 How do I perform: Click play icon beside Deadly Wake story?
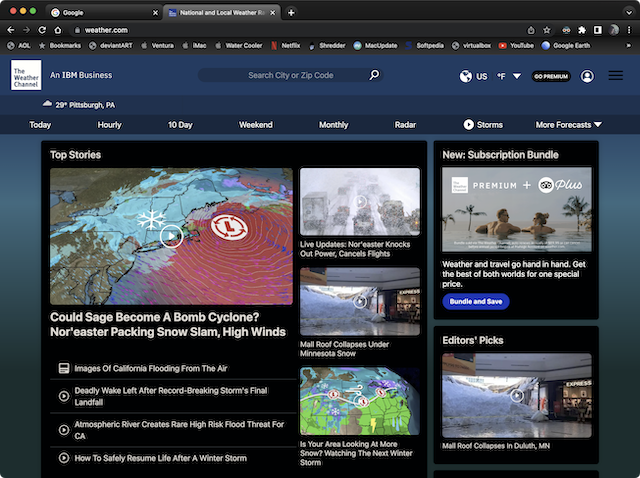click(64, 396)
